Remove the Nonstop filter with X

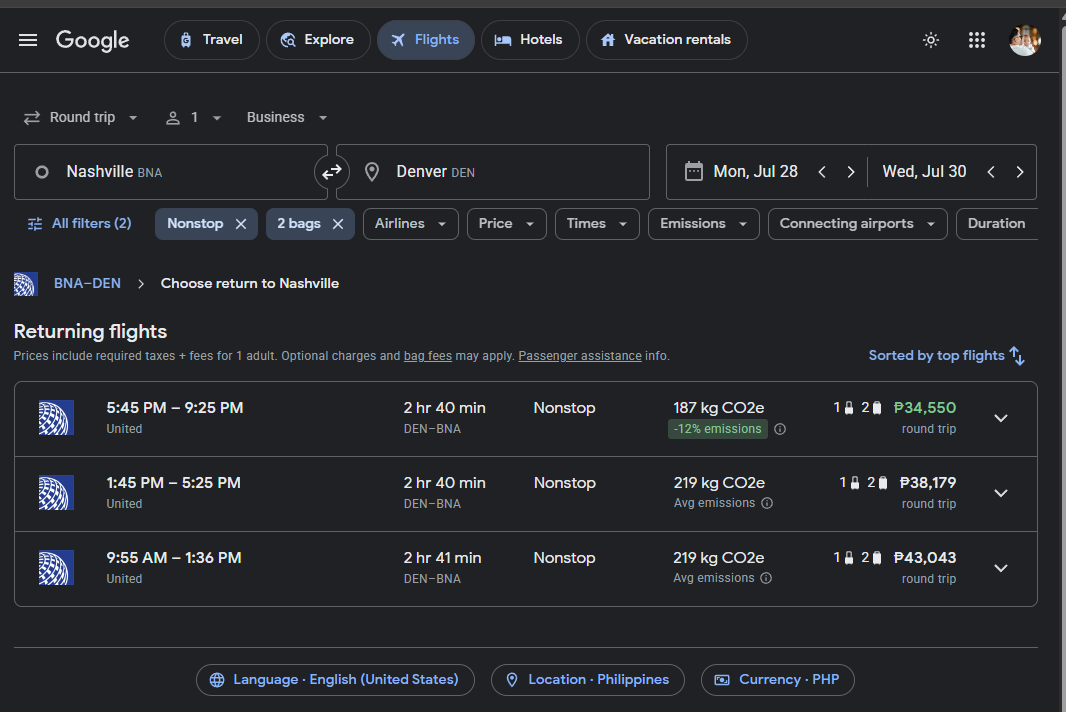[241, 224]
